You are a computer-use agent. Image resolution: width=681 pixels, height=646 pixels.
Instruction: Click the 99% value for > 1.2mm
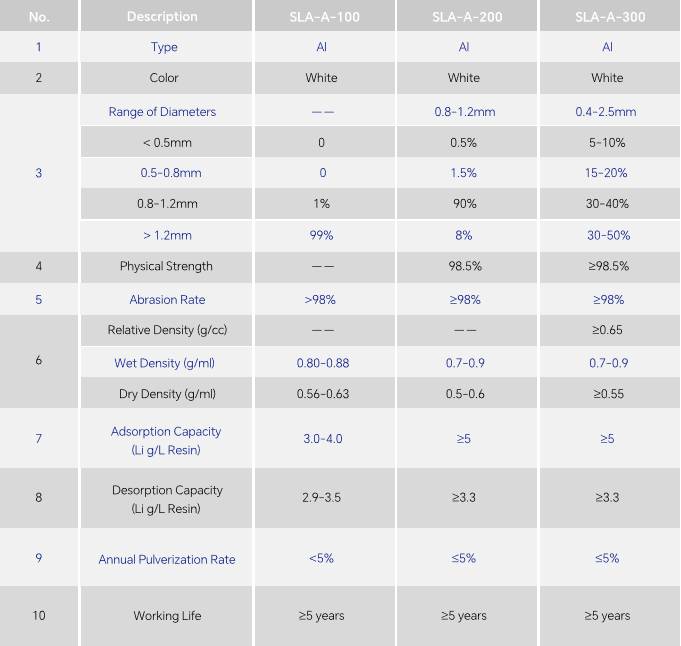tap(321, 236)
